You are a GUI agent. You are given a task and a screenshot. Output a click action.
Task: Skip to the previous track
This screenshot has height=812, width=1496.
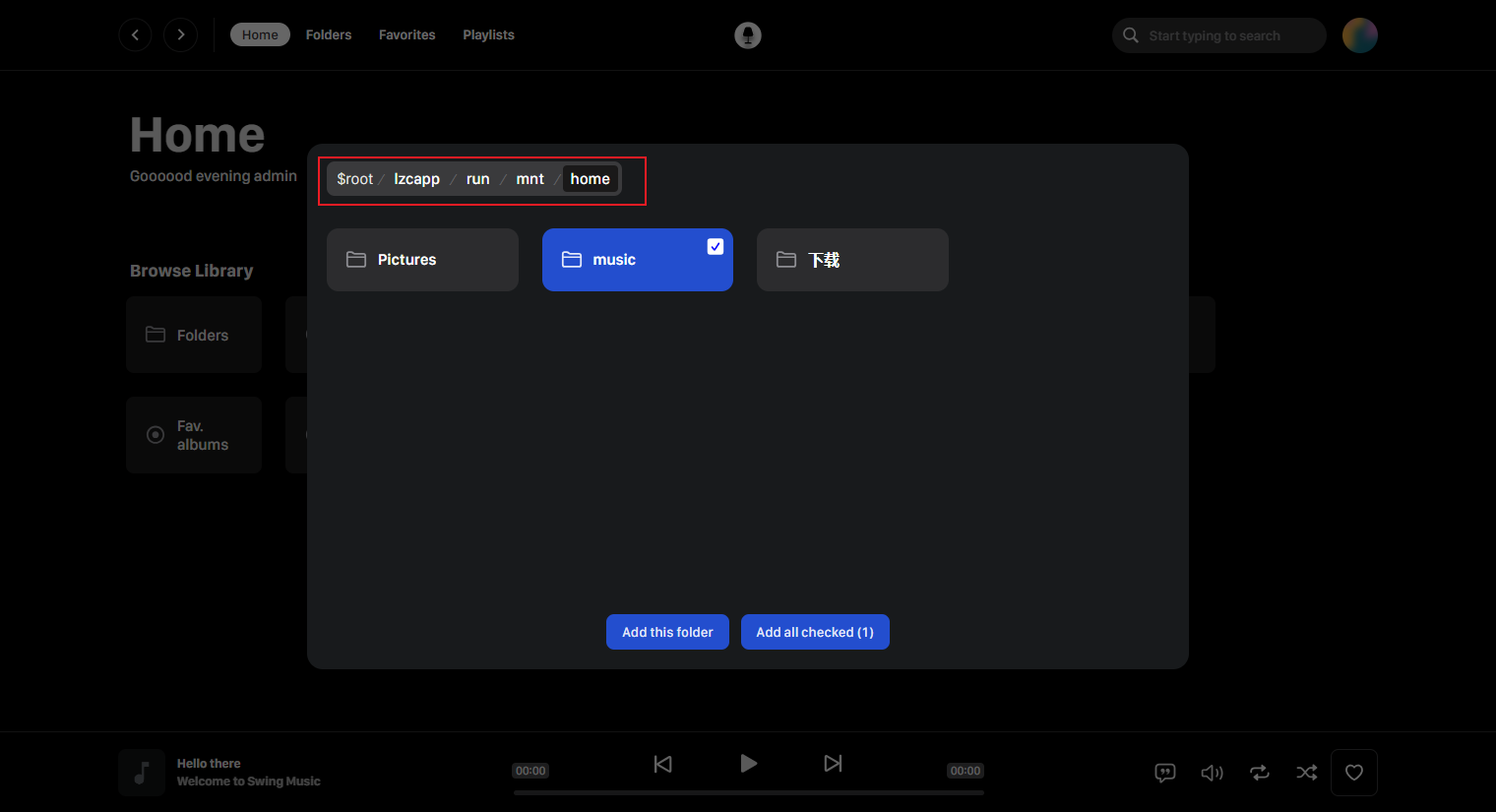663,764
